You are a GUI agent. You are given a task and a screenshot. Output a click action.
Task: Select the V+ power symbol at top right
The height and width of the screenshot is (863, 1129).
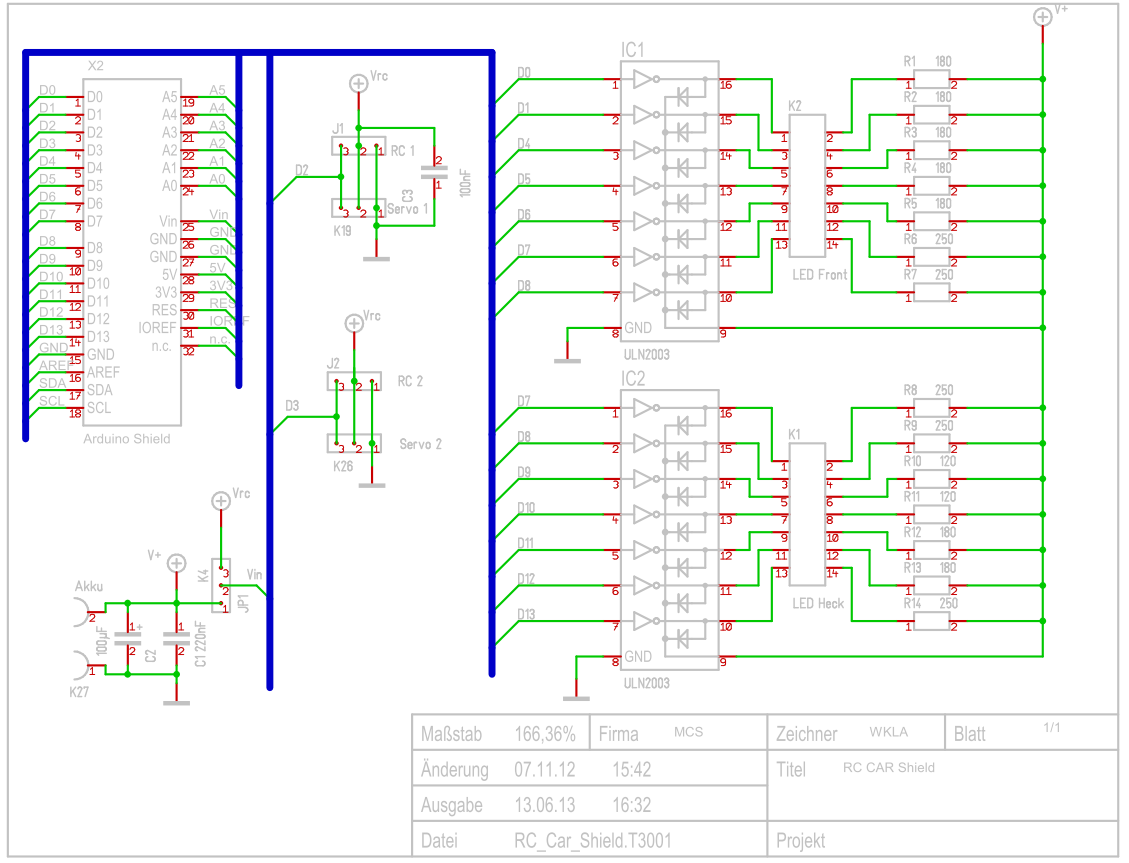pos(1042,17)
